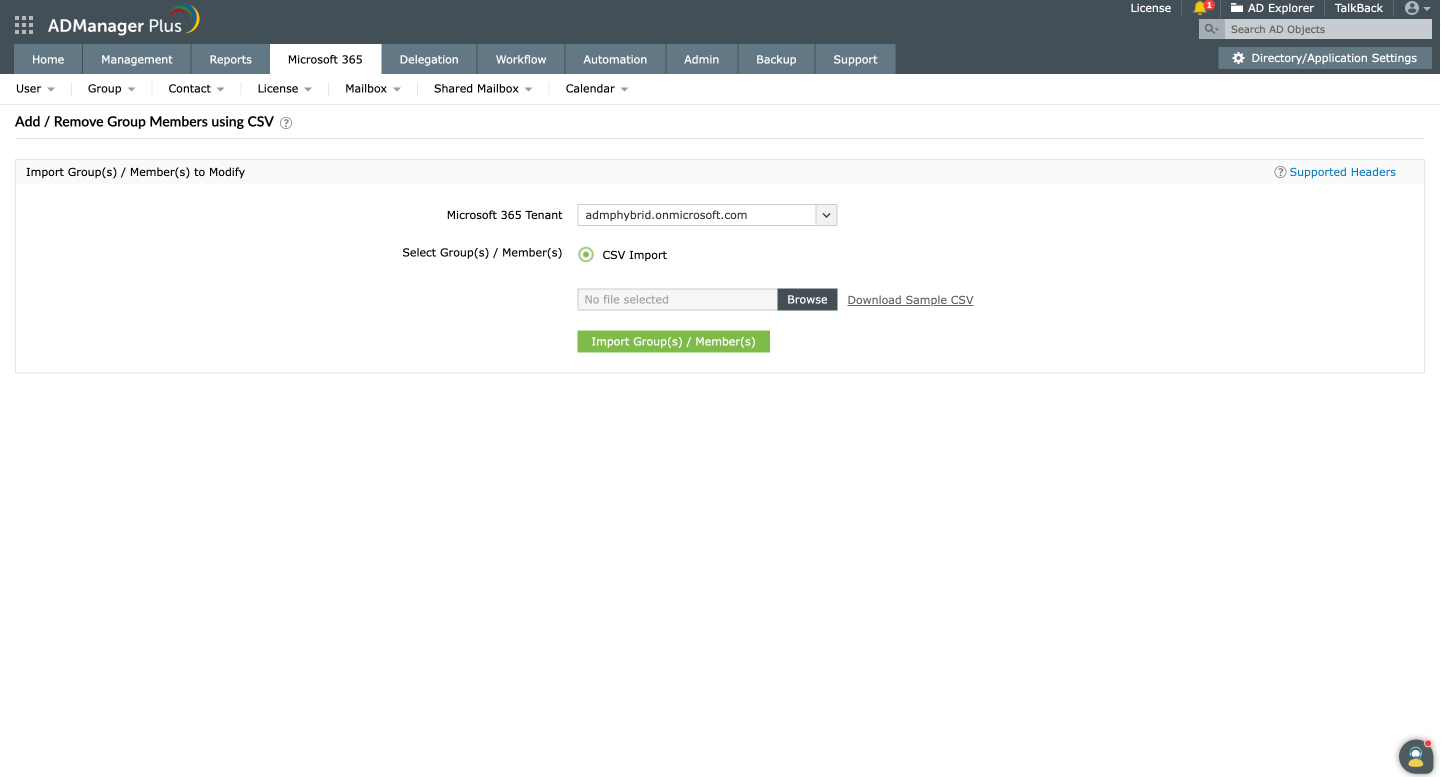Open the apps grid launcher icon
The width and height of the screenshot is (1441, 777).
pyautogui.click(x=24, y=25)
